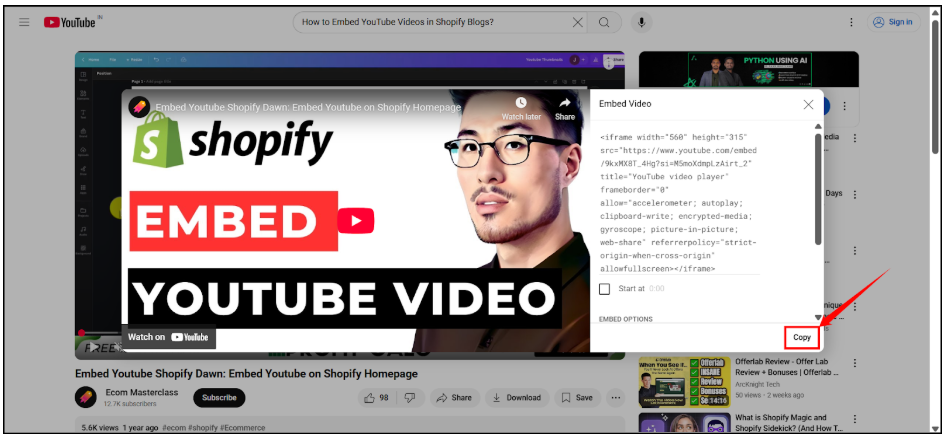Click the #Ecommerce hashtag
This screenshot has width=945, height=436.
point(242,428)
